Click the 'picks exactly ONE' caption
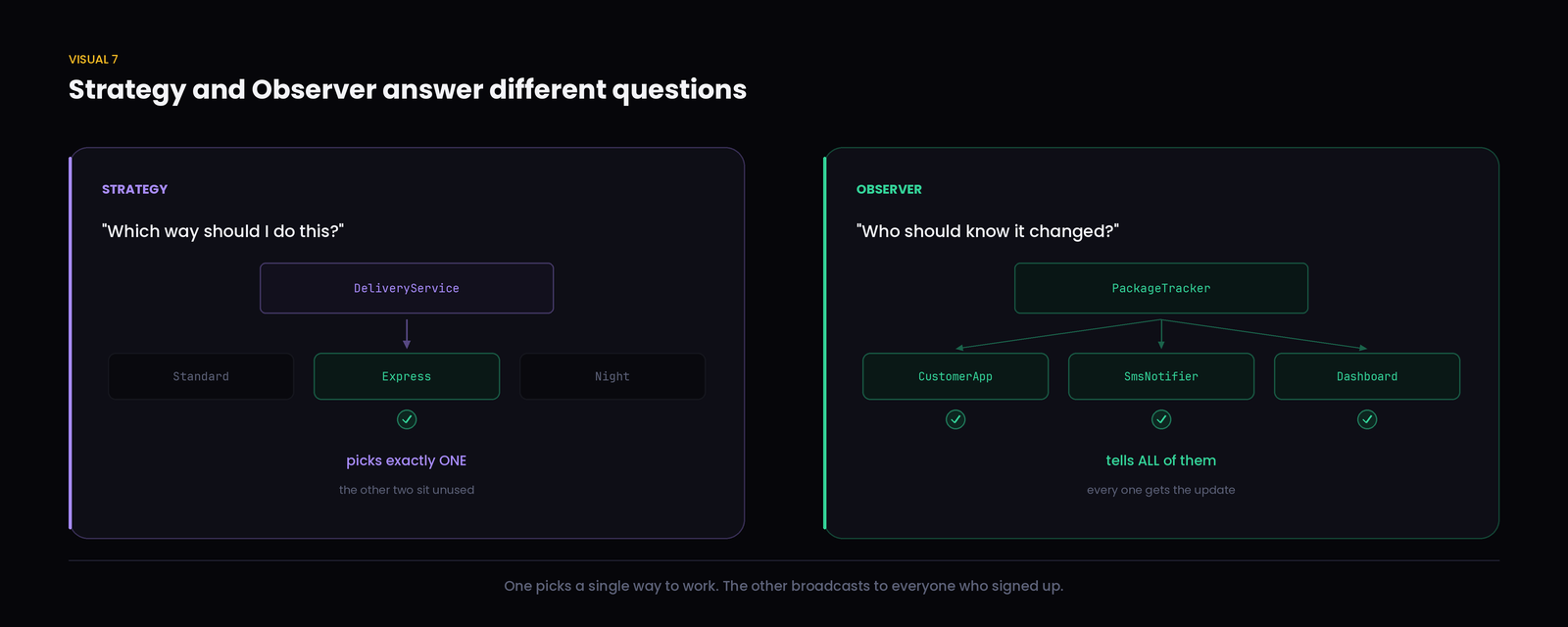Image resolution: width=1568 pixels, height=627 pixels. 407,460
